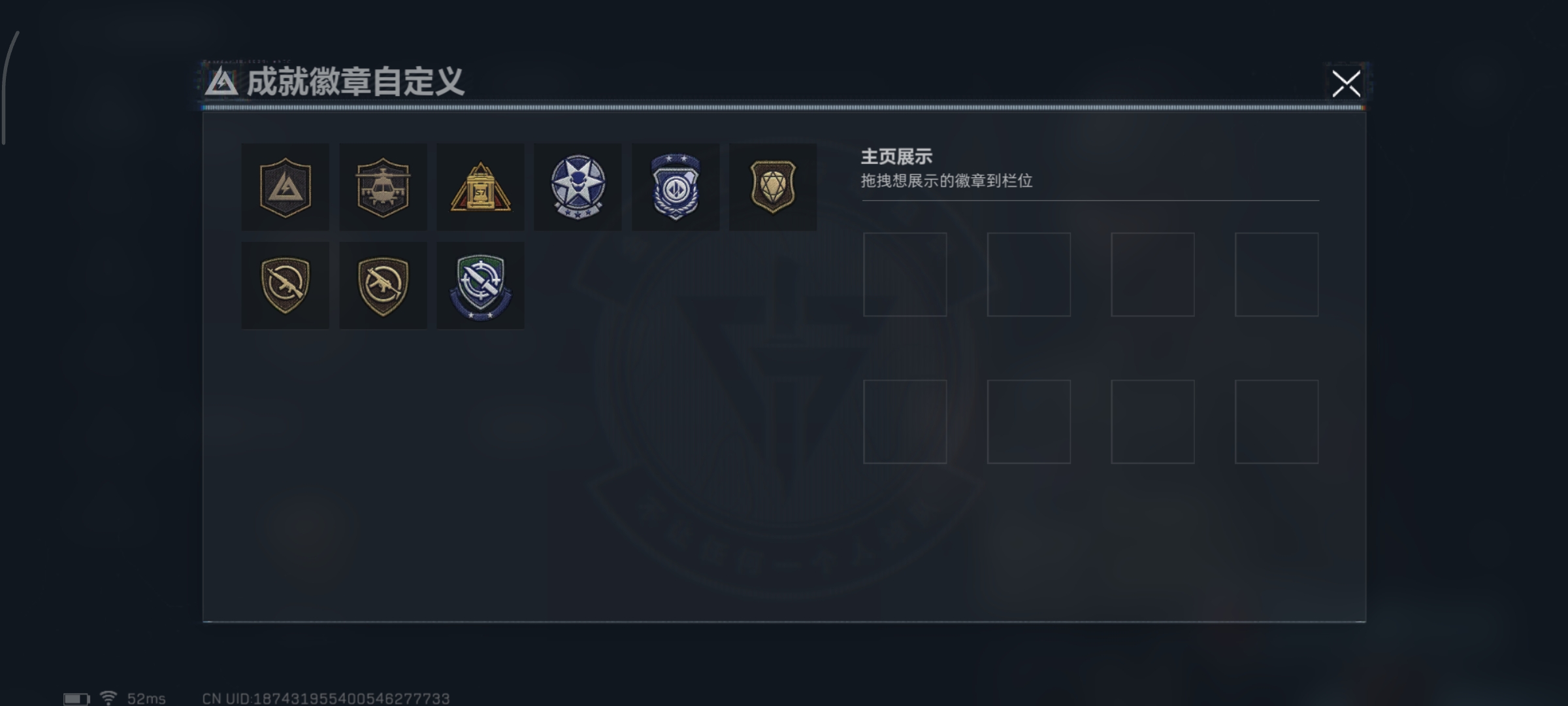Pick the green-blue crosshair knife badge
This screenshot has width=1568, height=706.
[480, 286]
